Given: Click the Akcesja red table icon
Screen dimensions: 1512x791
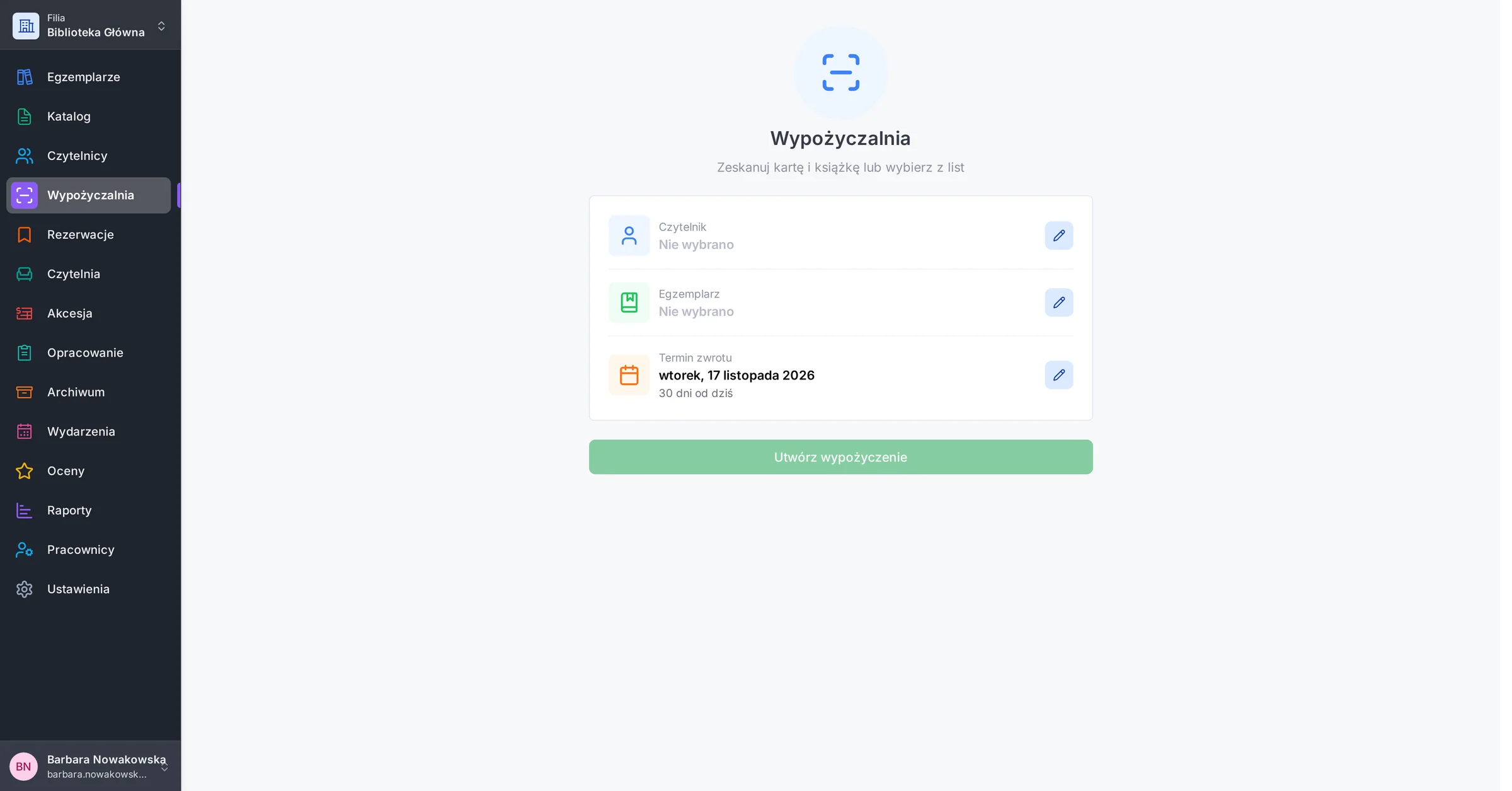Looking at the screenshot, I should coord(25,313).
